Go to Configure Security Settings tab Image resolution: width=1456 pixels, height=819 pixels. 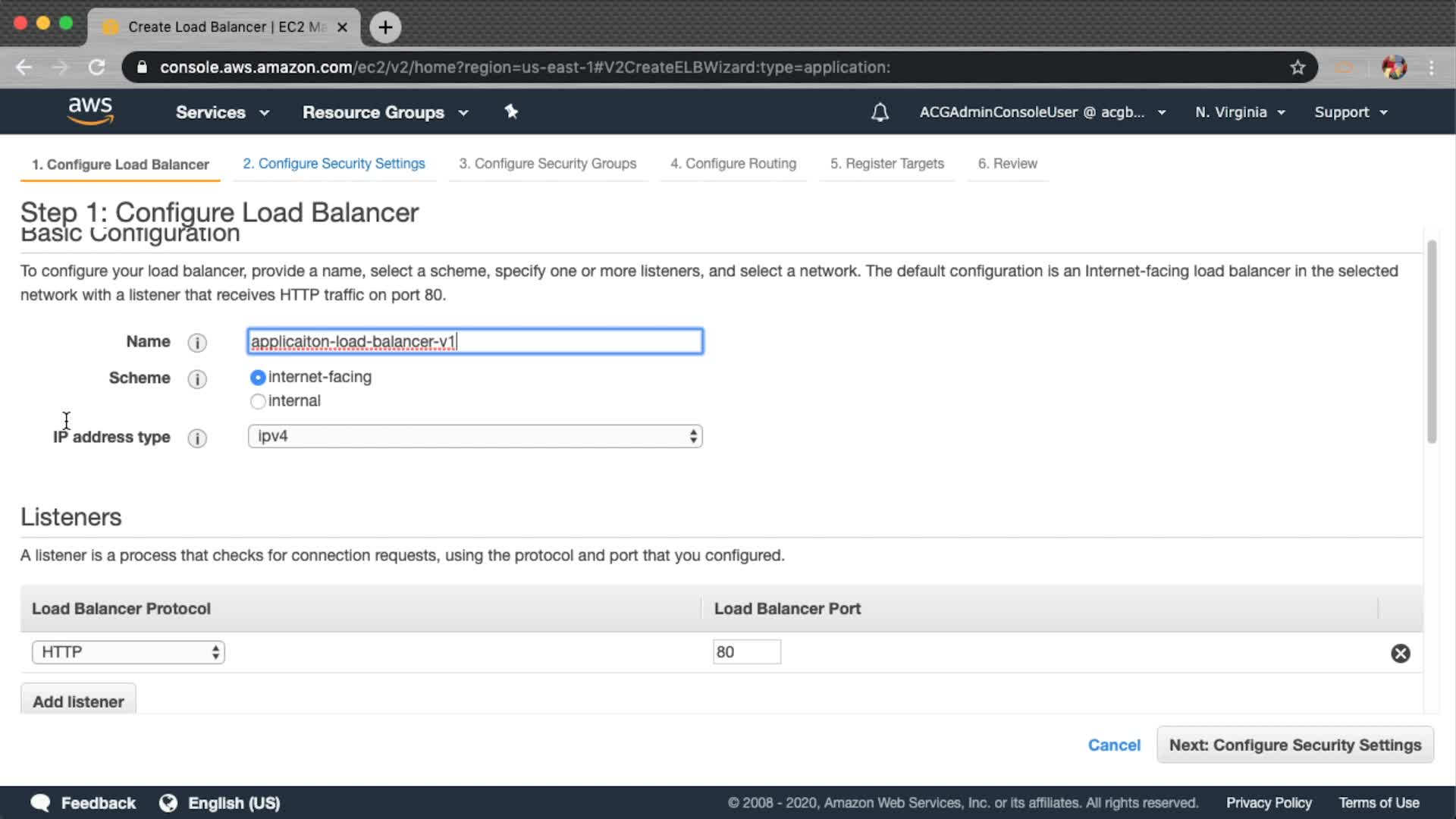(334, 164)
